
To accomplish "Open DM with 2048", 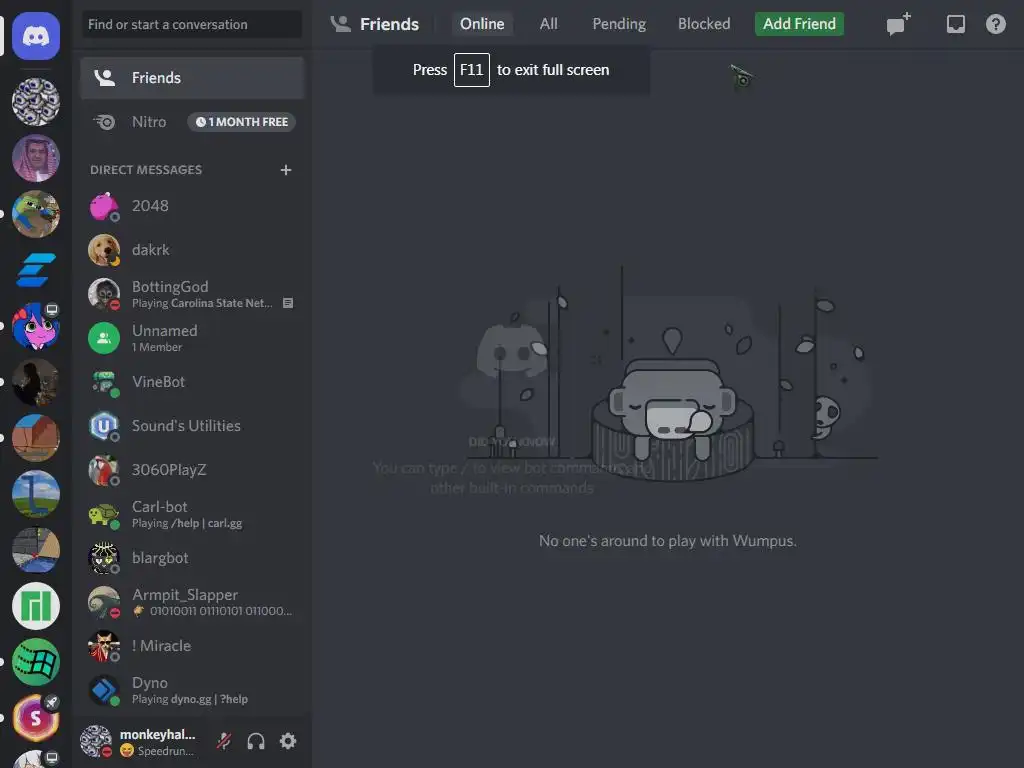I will click(x=192, y=206).
